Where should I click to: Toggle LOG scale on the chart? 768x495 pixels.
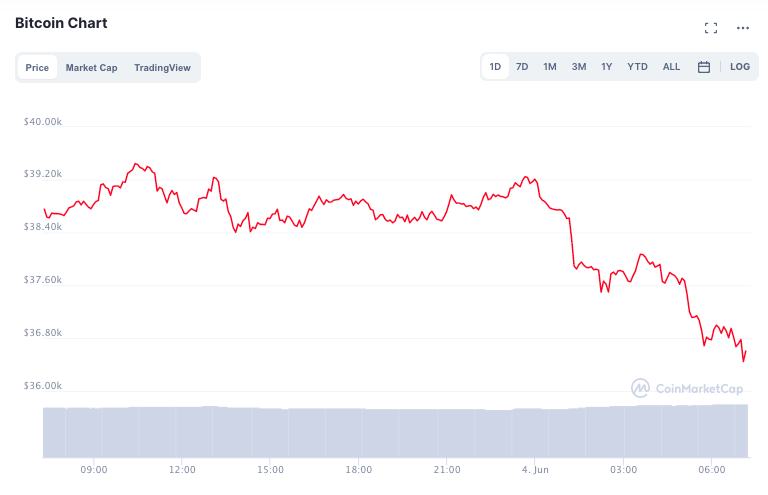[739, 67]
